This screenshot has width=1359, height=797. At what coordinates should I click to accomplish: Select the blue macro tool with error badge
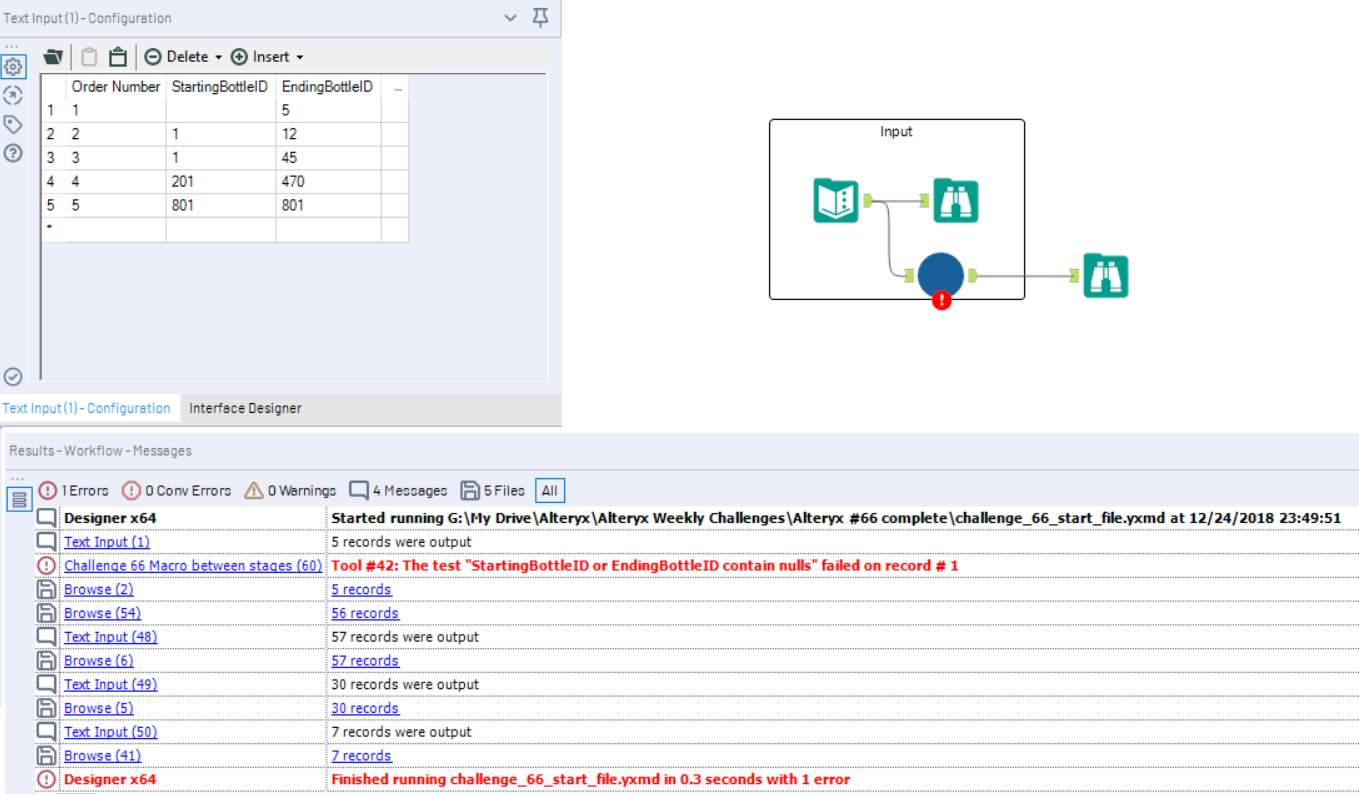click(x=940, y=275)
